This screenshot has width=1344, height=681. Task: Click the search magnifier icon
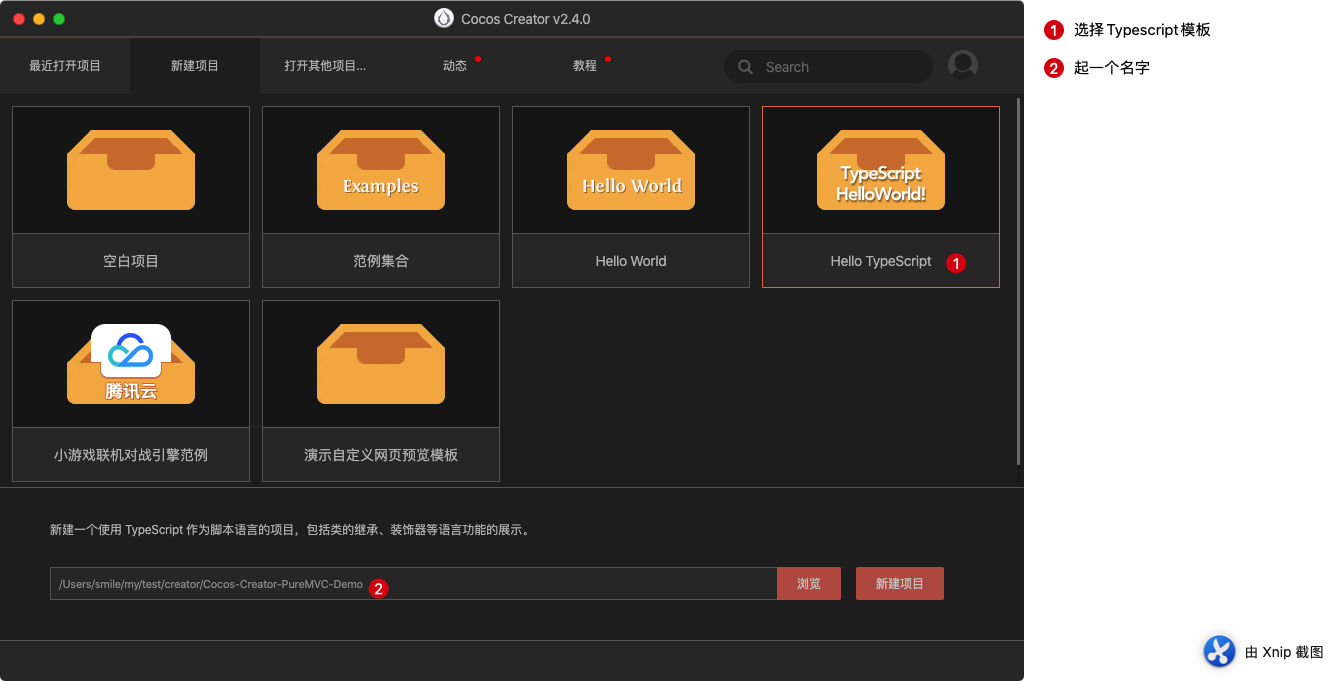pyautogui.click(x=745, y=67)
